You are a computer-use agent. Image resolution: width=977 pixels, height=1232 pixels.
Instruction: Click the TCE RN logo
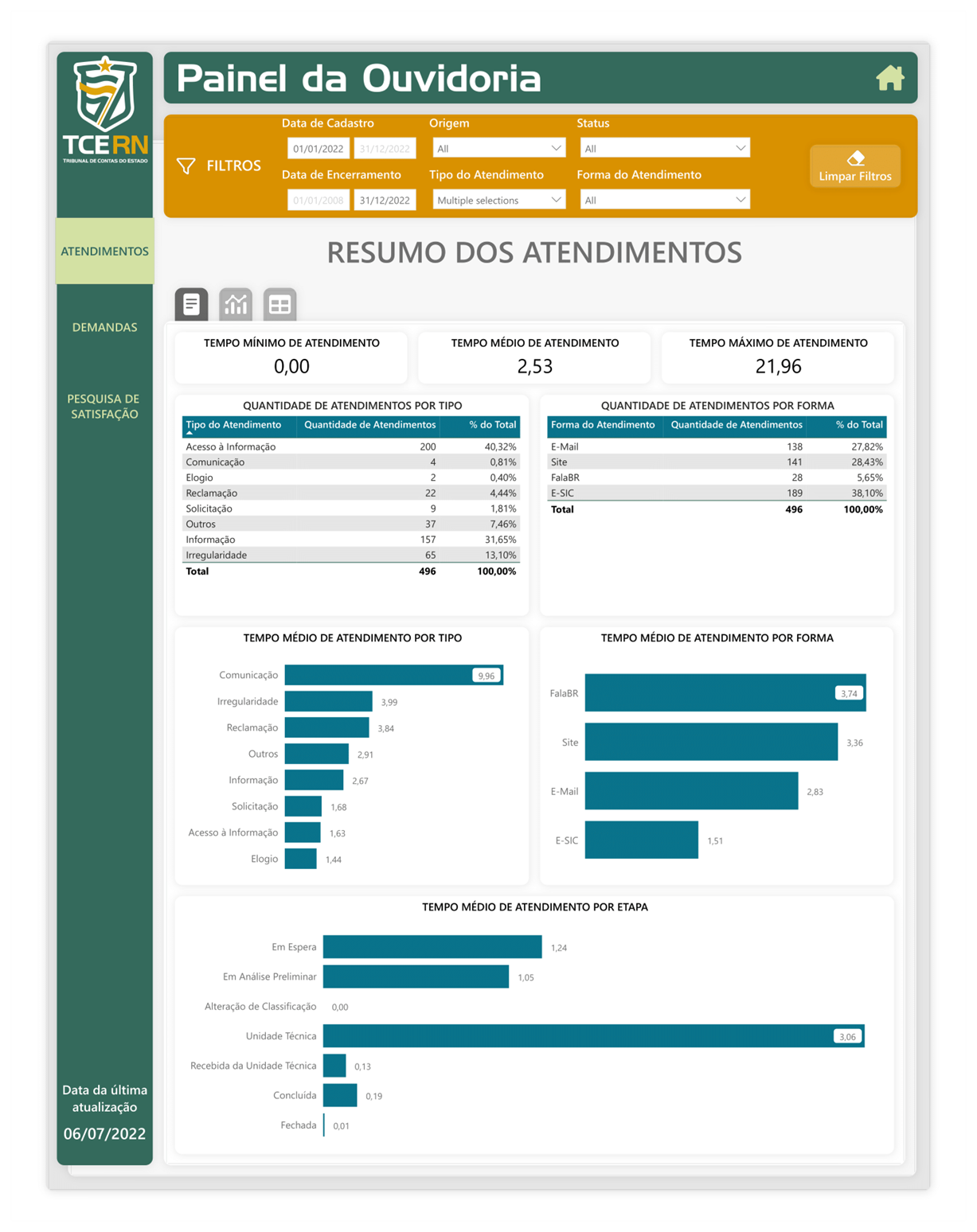pos(105,109)
